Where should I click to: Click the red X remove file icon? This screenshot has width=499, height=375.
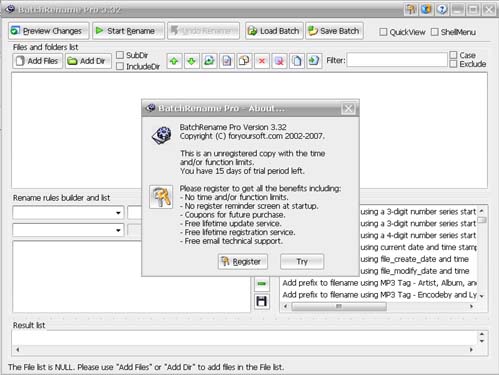point(262,61)
